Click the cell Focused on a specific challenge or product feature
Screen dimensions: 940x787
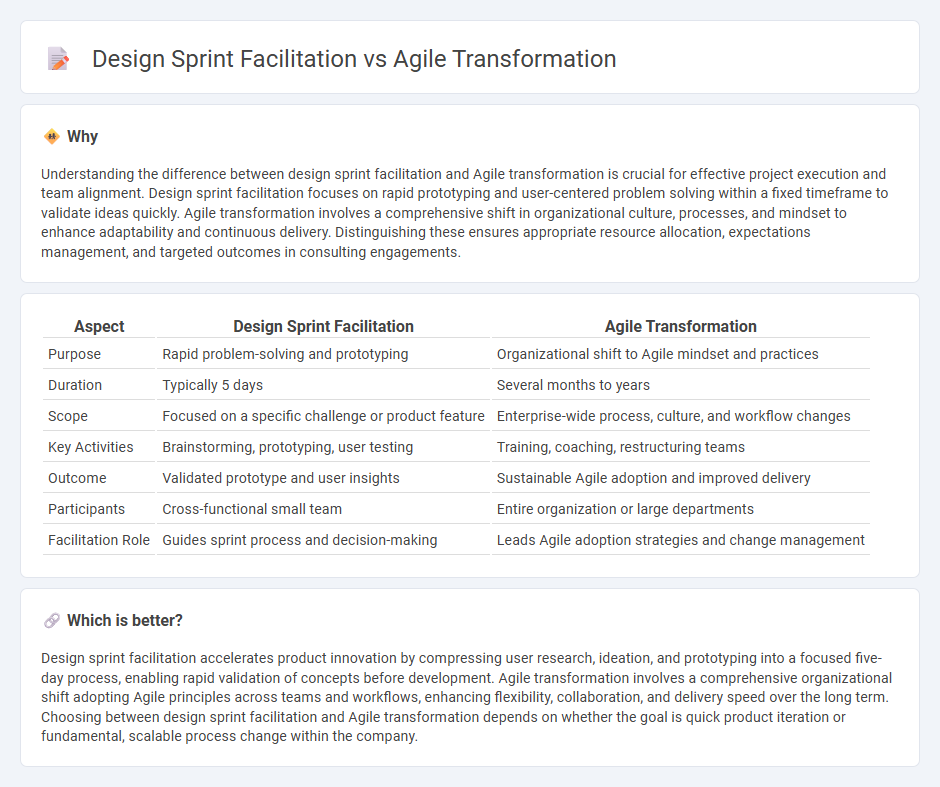[323, 416]
